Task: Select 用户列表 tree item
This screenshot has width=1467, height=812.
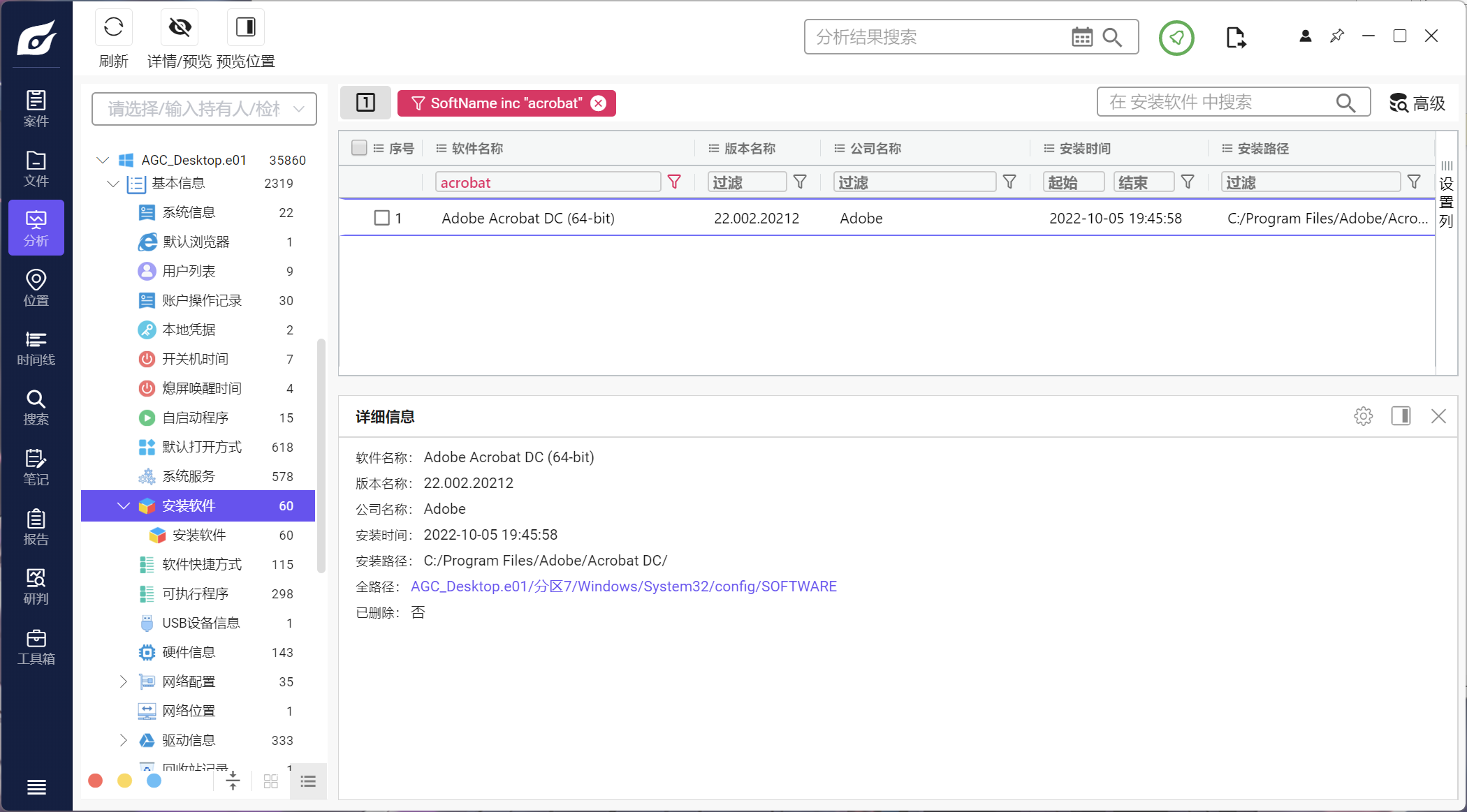Action: pos(198,271)
